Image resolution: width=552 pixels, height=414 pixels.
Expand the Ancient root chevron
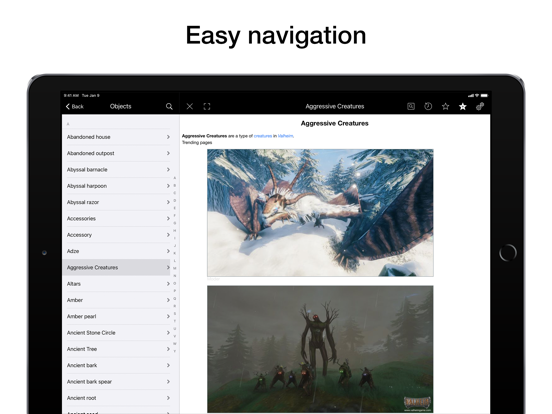point(168,398)
